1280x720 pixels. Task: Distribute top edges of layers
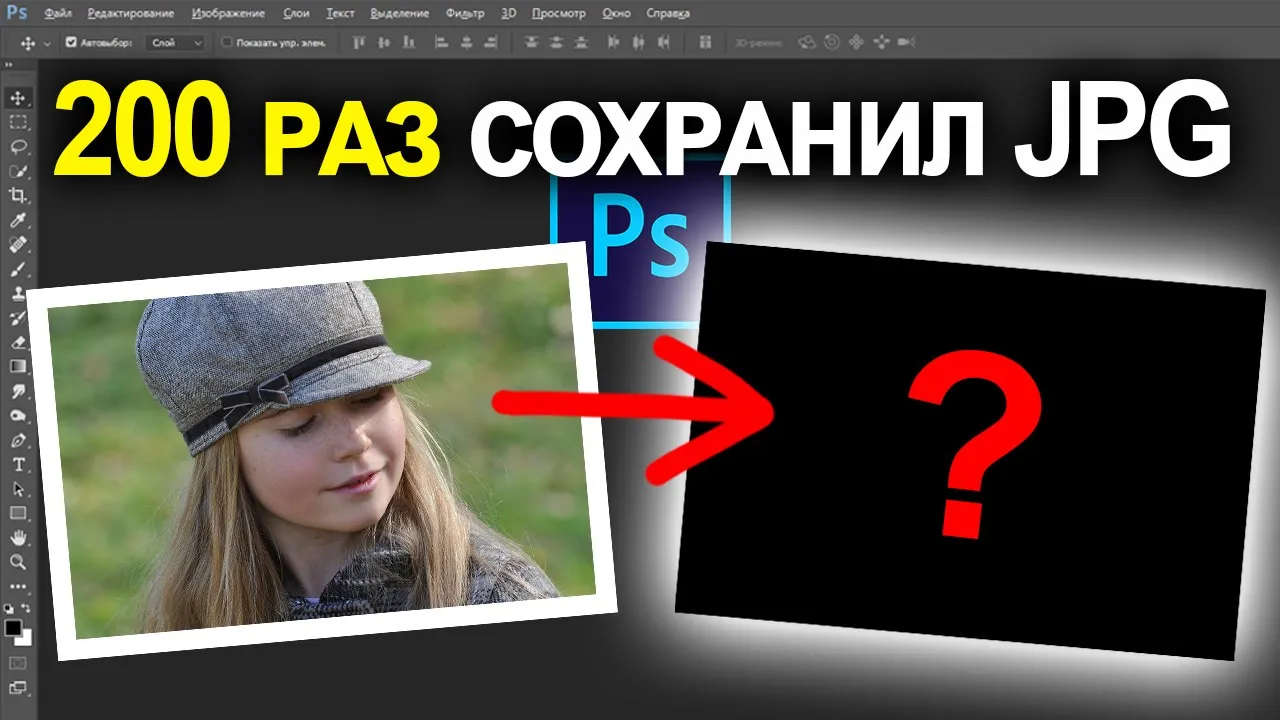532,43
